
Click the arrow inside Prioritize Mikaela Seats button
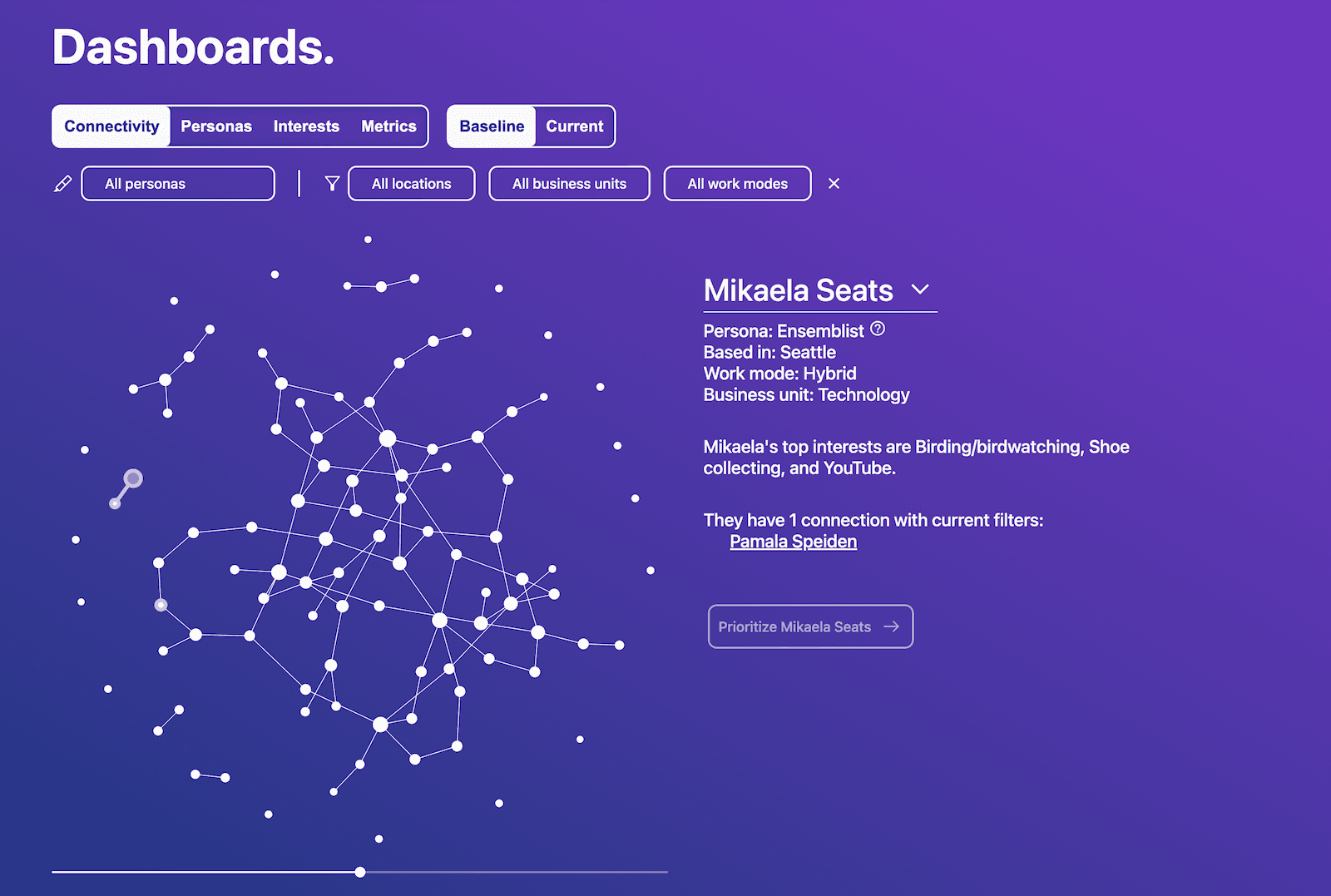click(893, 626)
